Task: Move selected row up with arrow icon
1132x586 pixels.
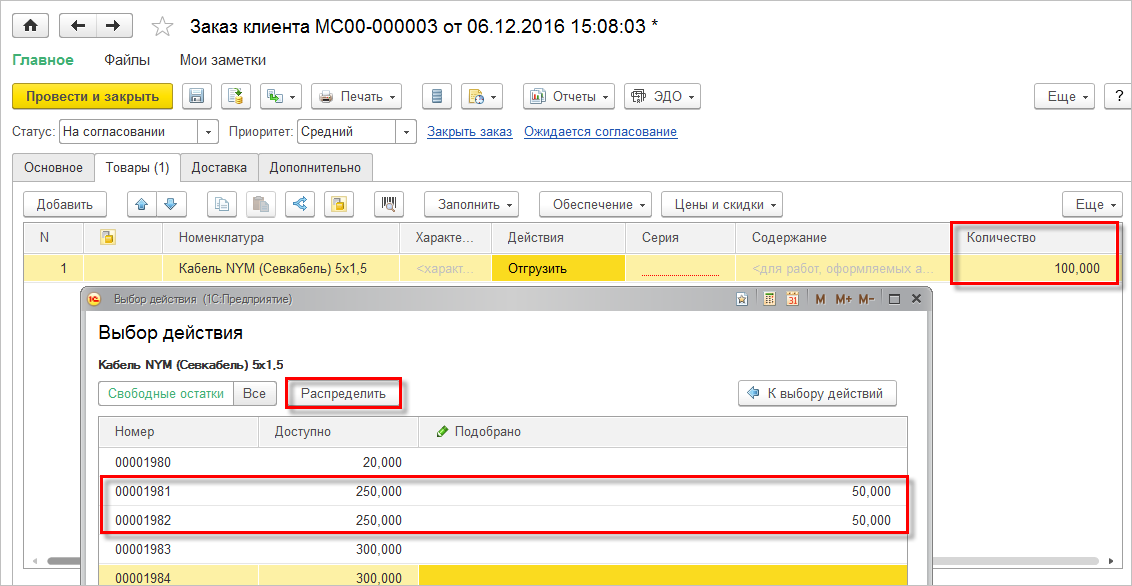Action: coord(142,204)
